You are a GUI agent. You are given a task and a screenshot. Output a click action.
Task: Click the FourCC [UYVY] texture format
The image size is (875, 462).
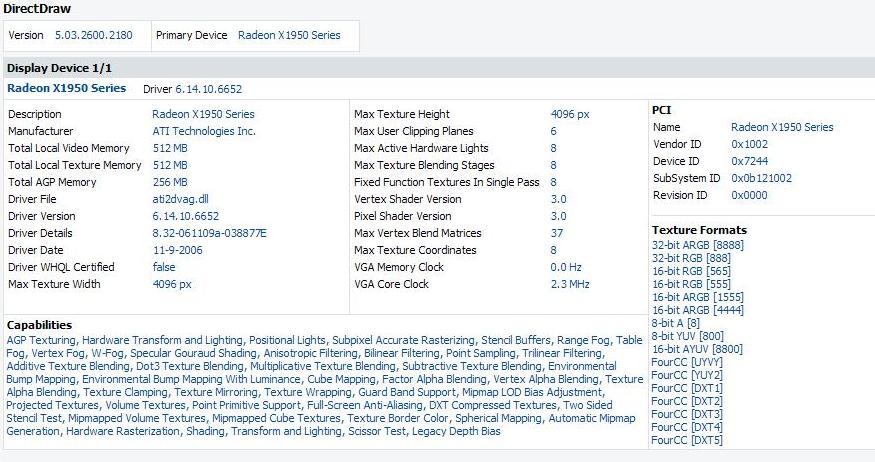coord(687,362)
